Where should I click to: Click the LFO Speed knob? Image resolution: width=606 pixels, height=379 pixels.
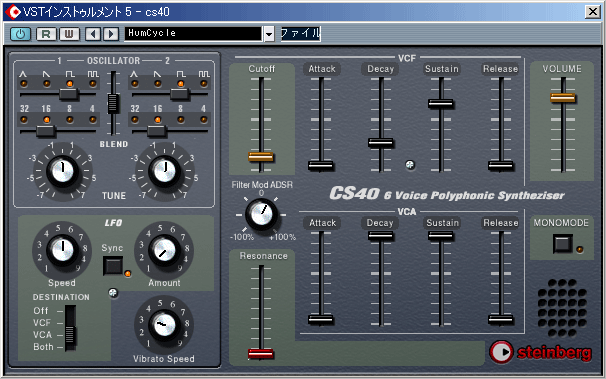click(62, 250)
